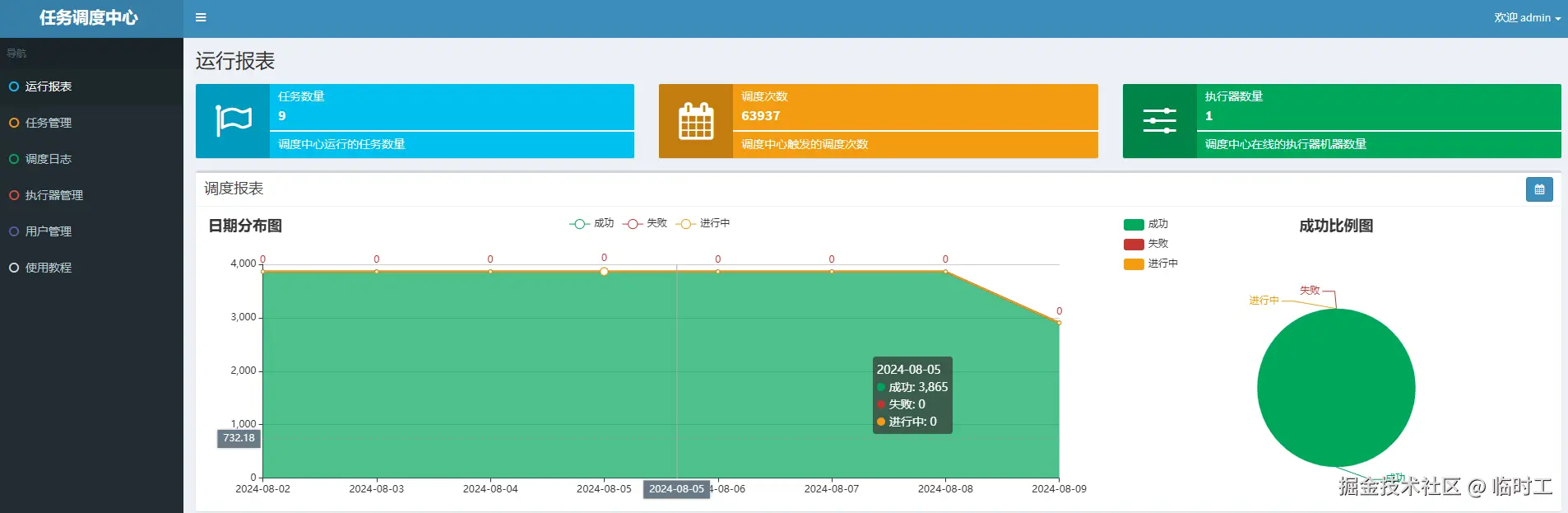
Task: Click the 进行中 label on pie chart
Action: coord(1264,301)
